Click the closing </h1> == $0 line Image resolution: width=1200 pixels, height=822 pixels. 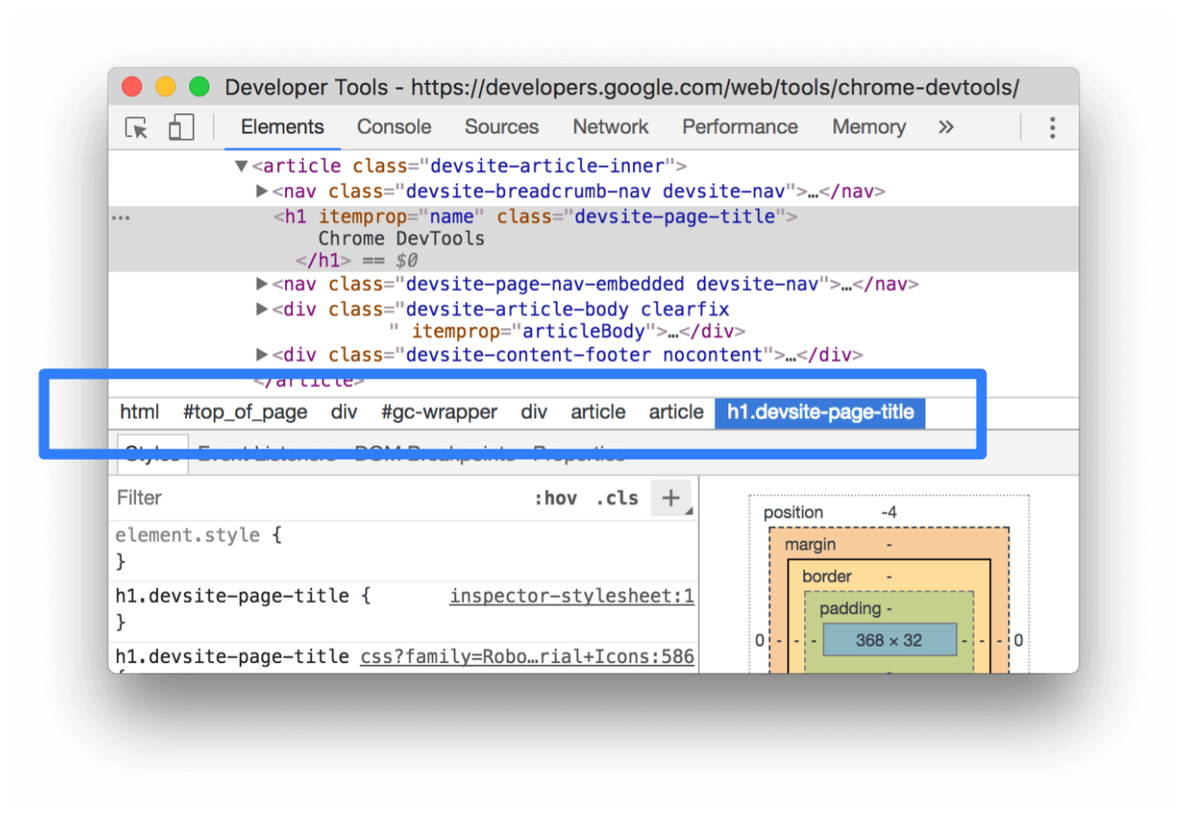coord(356,261)
